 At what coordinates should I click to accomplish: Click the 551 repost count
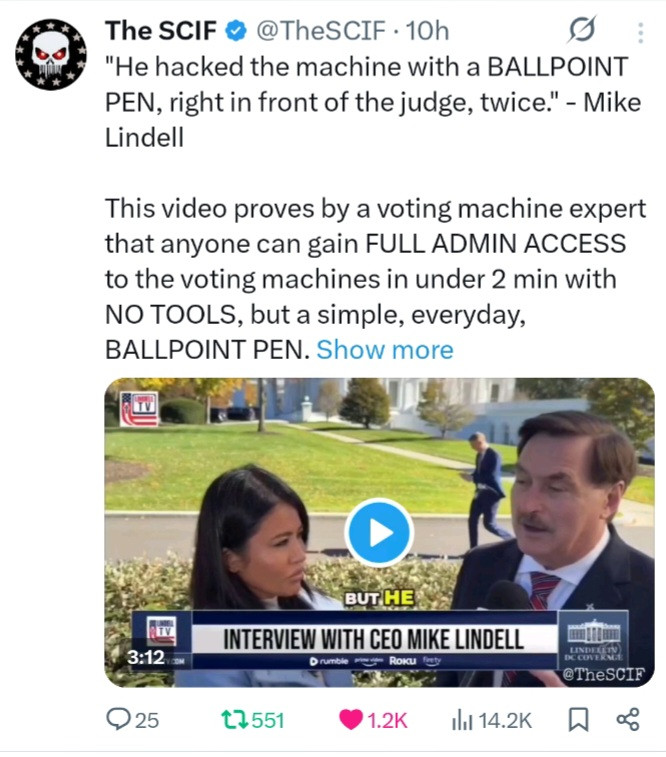pyautogui.click(x=268, y=720)
